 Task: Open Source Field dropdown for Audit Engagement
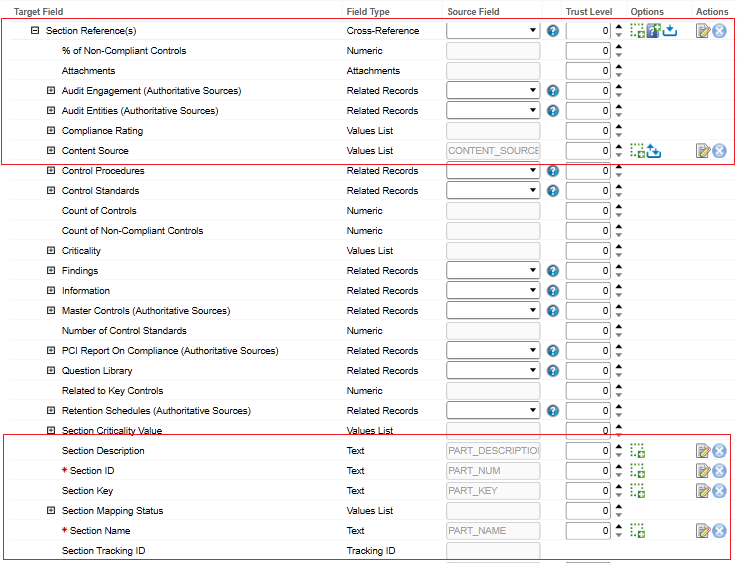click(493, 91)
